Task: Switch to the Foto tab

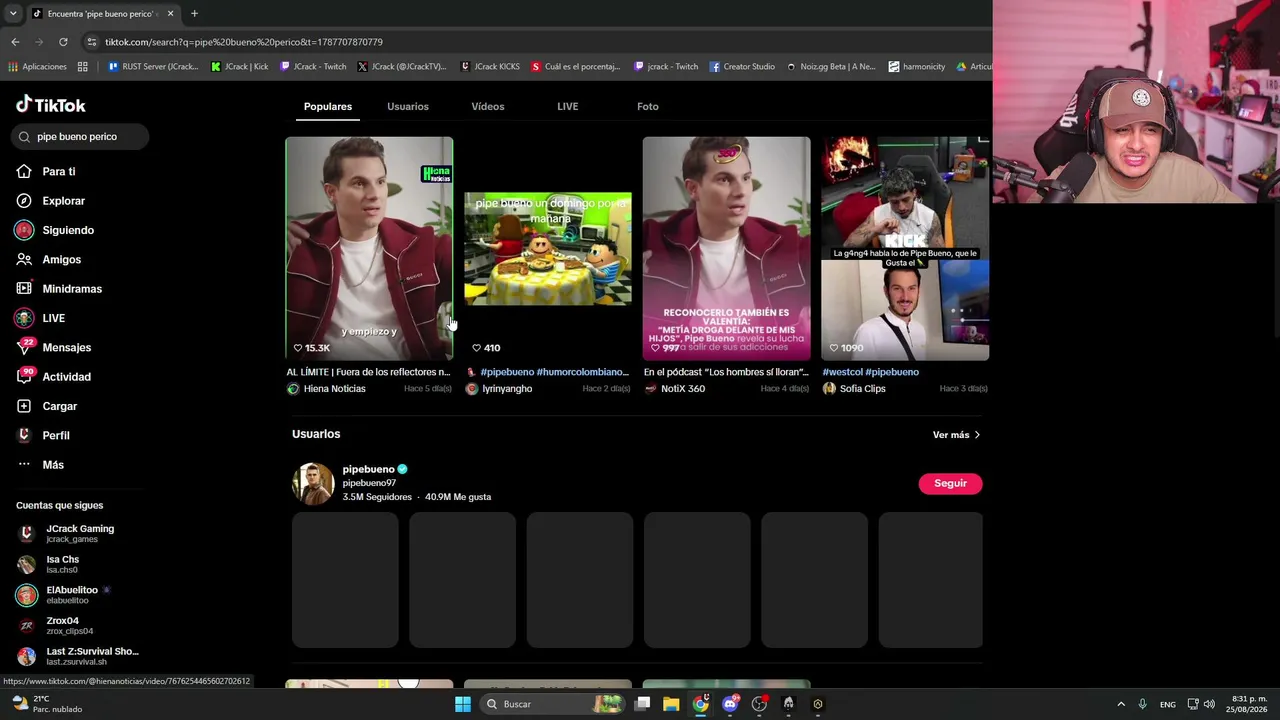Action: pos(648,107)
